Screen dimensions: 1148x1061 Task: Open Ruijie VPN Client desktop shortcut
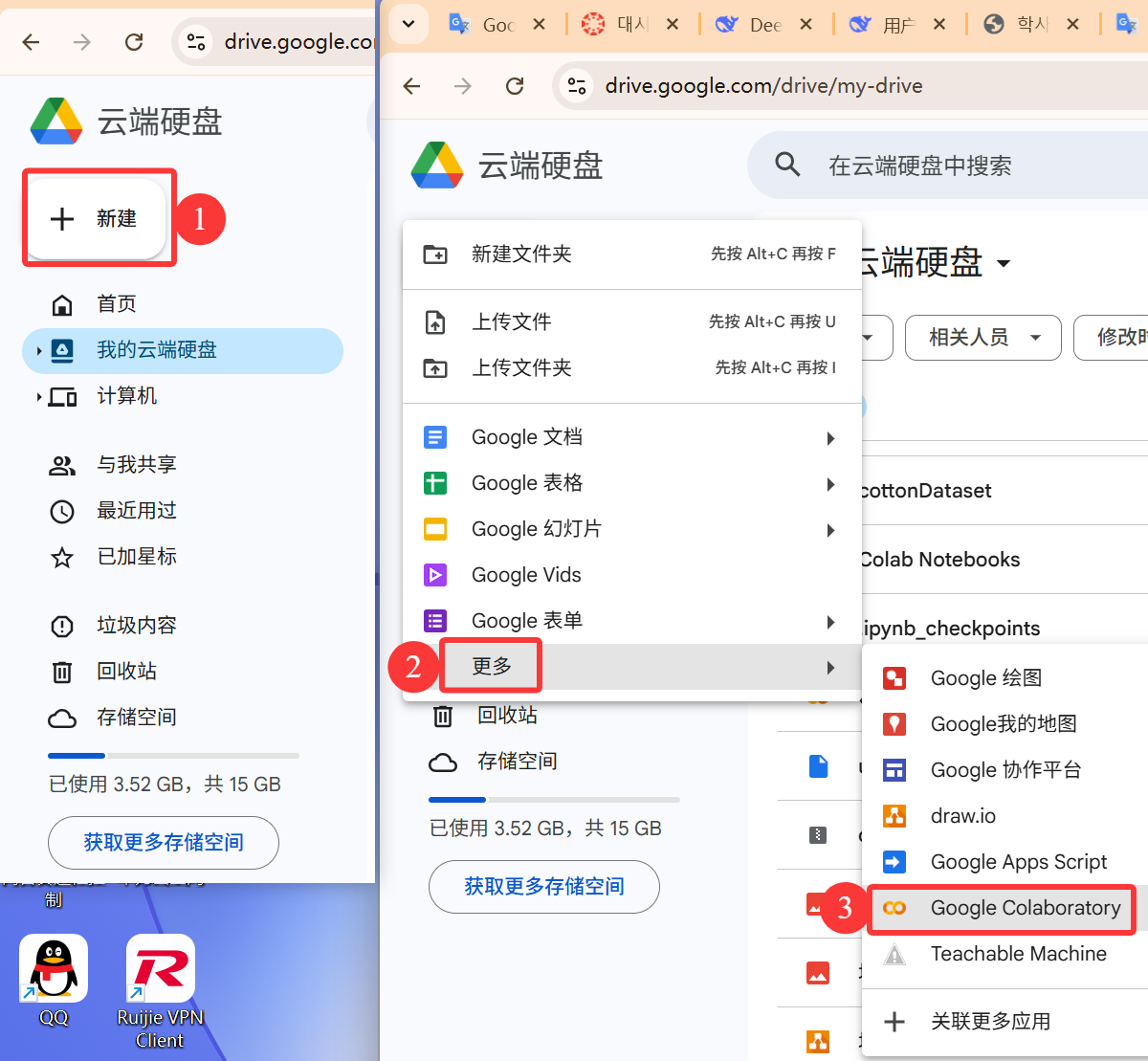pyautogui.click(x=160, y=991)
